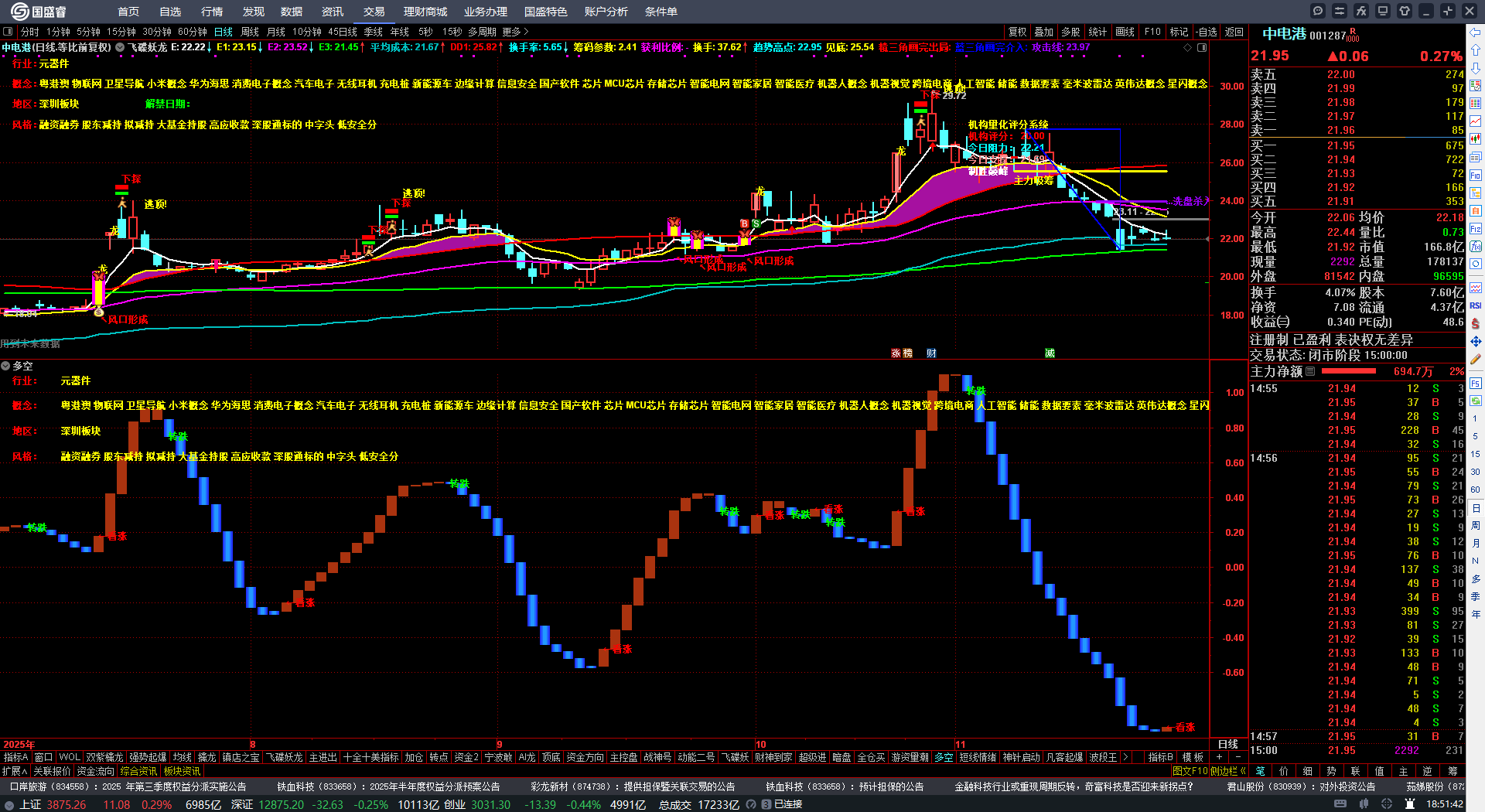This screenshot has height=812, width=1485.
Task: Toggle the 模板 template option
Action: tap(1193, 757)
